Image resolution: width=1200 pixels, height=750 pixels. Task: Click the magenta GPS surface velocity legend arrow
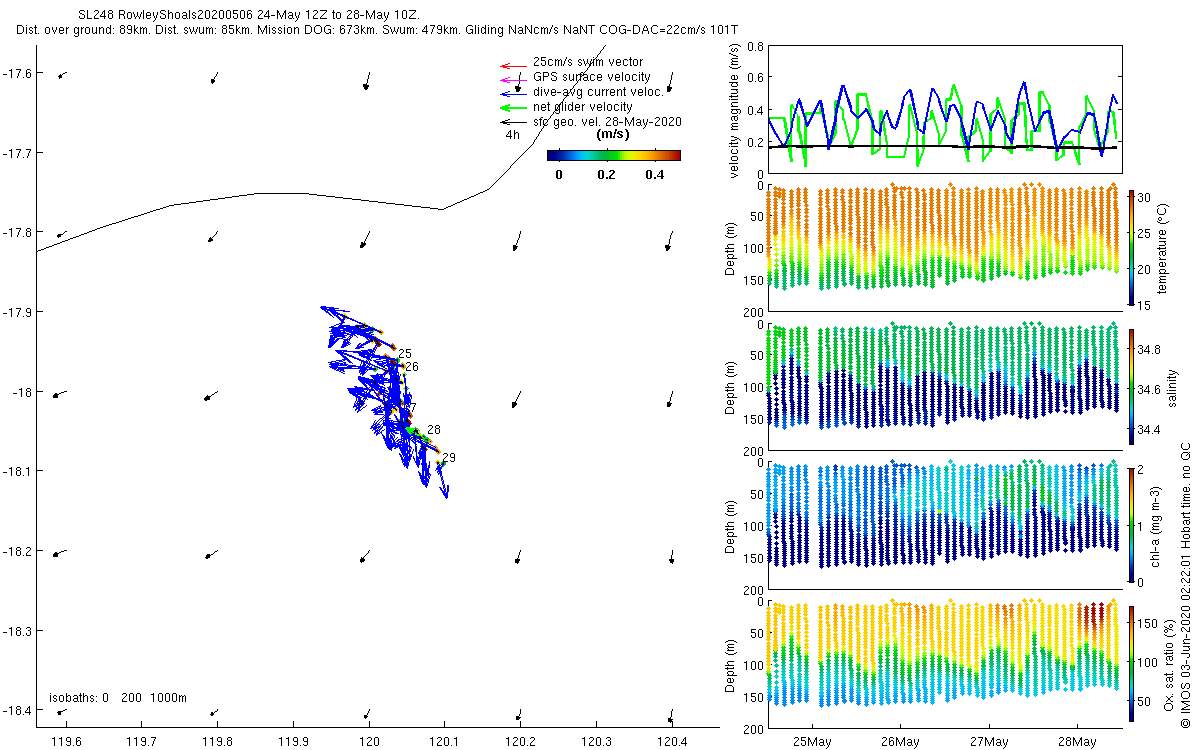[513, 79]
